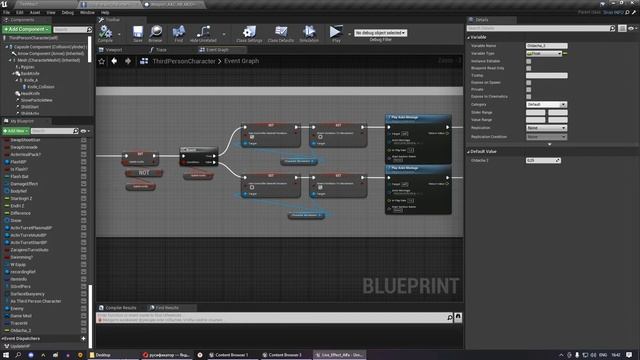This screenshot has width=640, height=360.
Task: Open the Replication dropdown showing None
Action: click(x=547, y=128)
